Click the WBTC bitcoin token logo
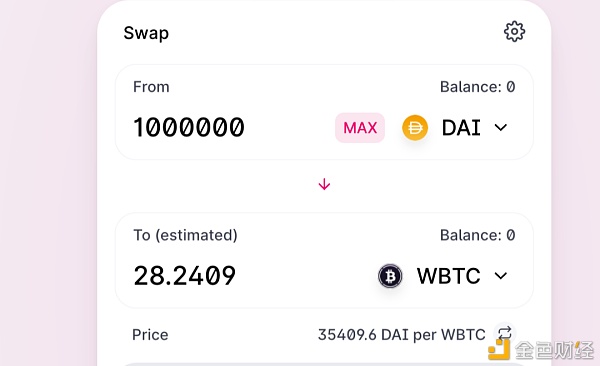Image resolution: width=600 pixels, height=366 pixels. click(x=390, y=276)
